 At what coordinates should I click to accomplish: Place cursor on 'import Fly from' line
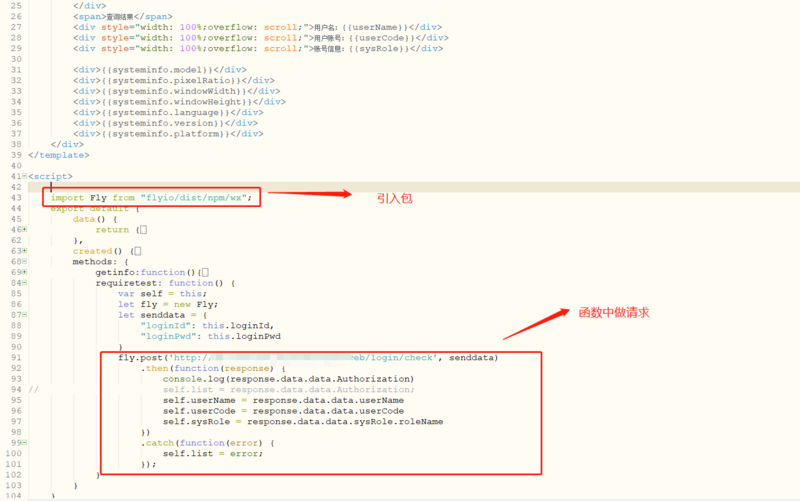tap(151, 197)
